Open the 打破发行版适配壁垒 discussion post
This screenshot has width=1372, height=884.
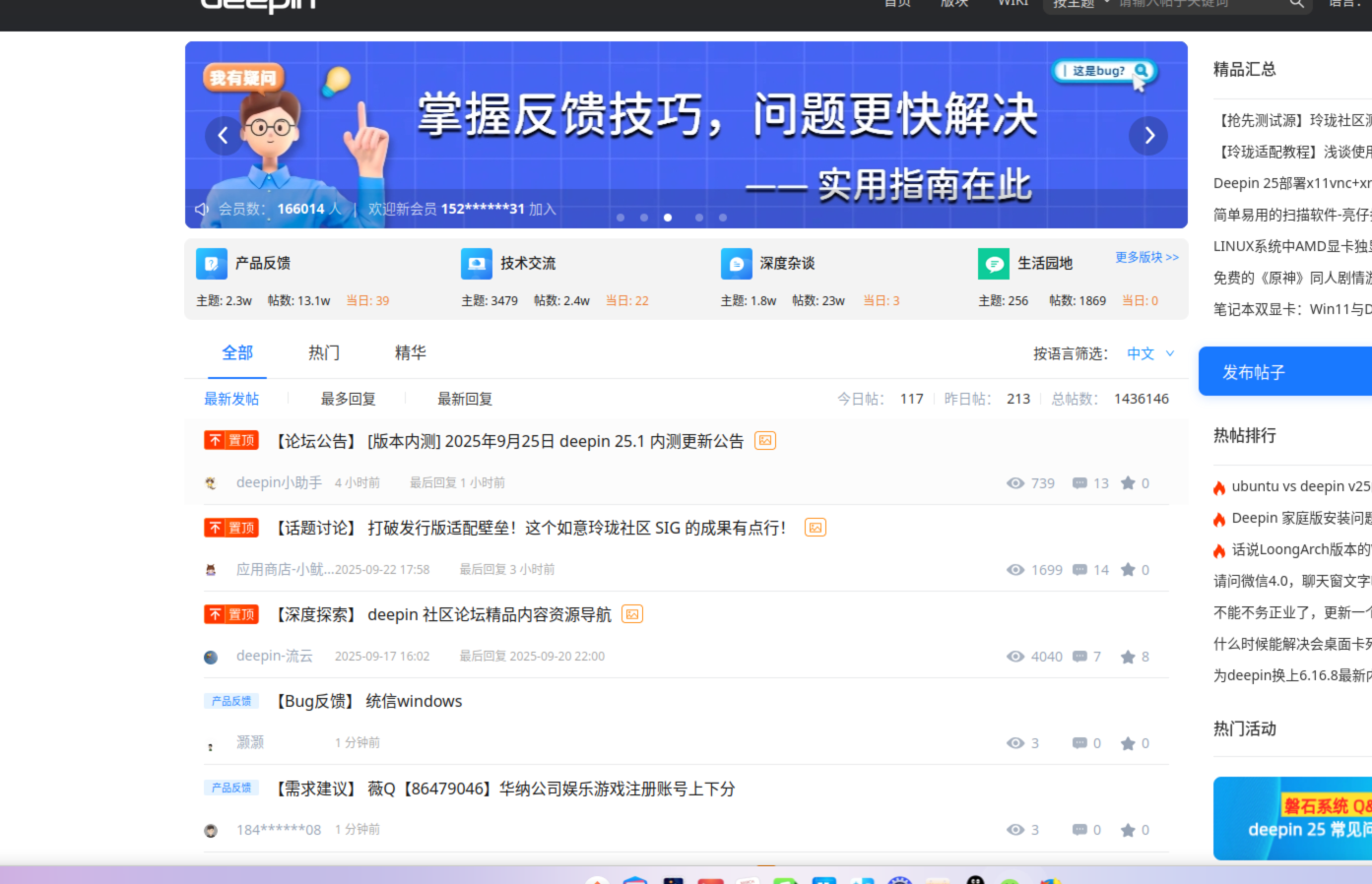point(530,528)
